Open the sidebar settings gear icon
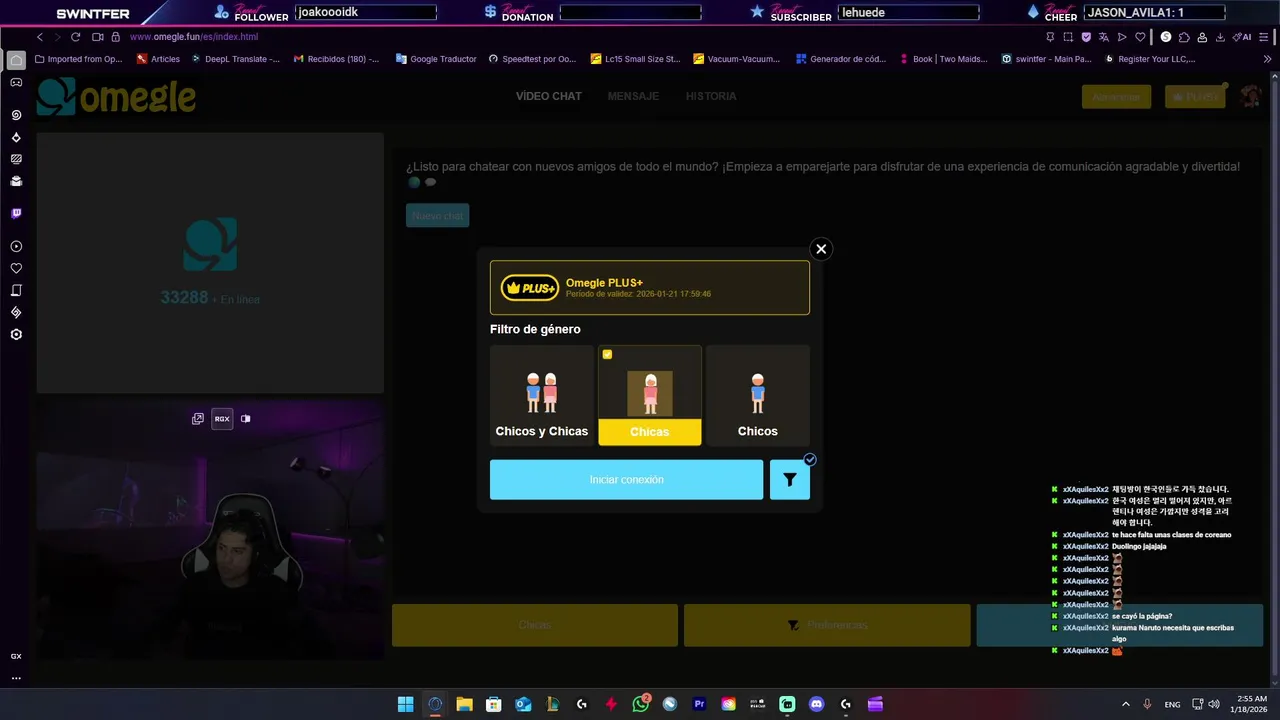The image size is (1280, 720). click(x=16, y=334)
